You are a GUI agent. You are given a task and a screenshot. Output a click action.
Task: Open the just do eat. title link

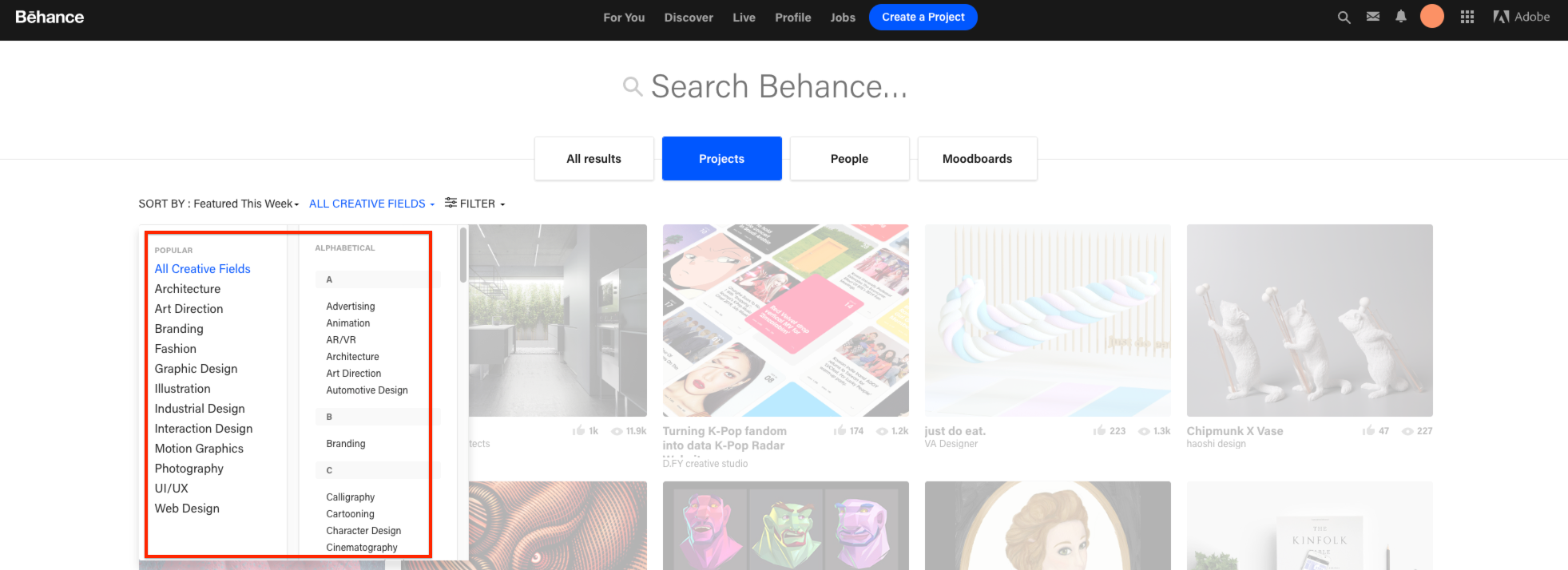tap(955, 431)
